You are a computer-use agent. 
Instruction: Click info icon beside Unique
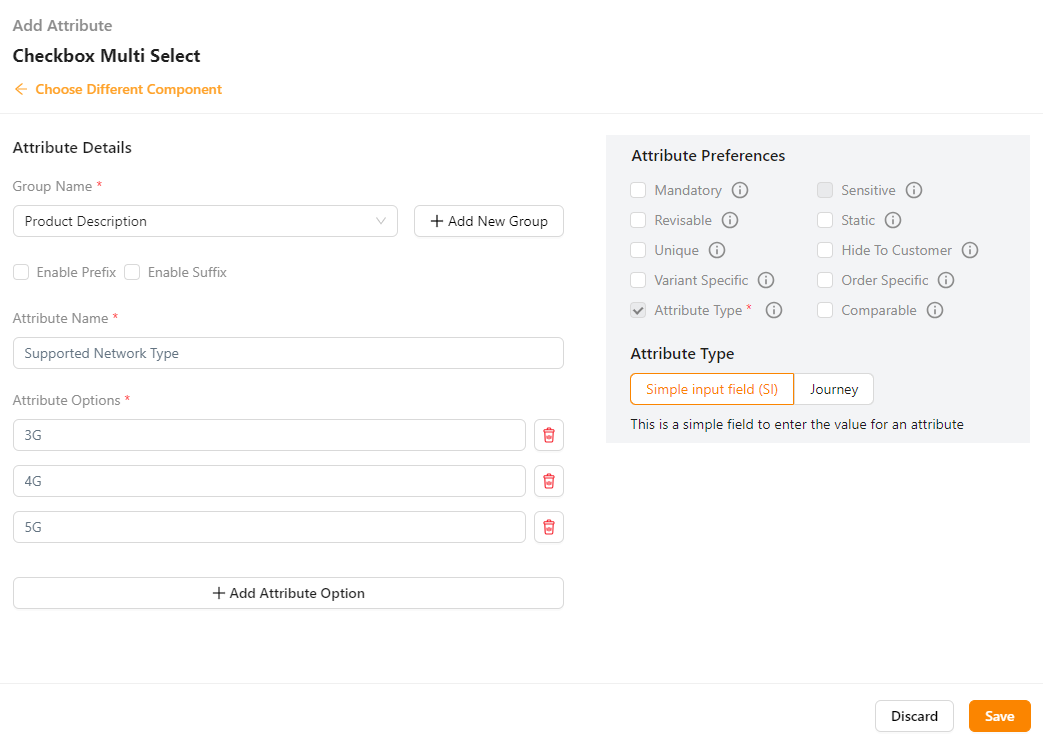[x=716, y=250]
